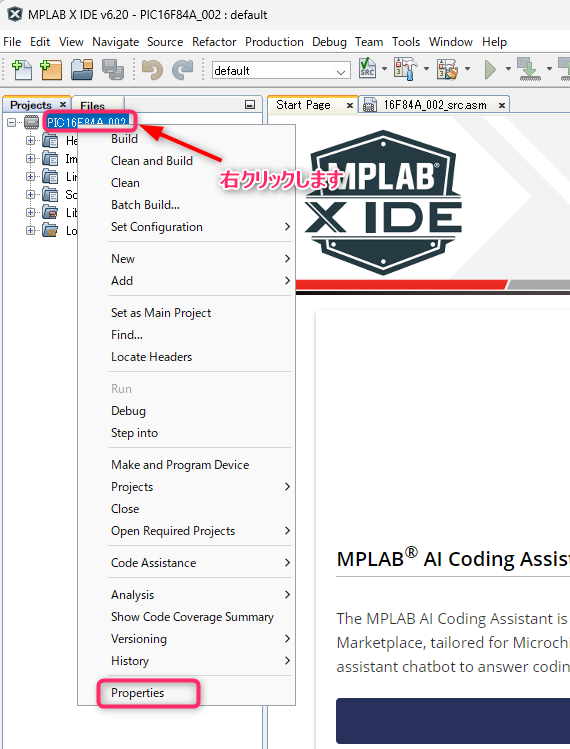Open the Set Configuration submenu

pos(186,227)
